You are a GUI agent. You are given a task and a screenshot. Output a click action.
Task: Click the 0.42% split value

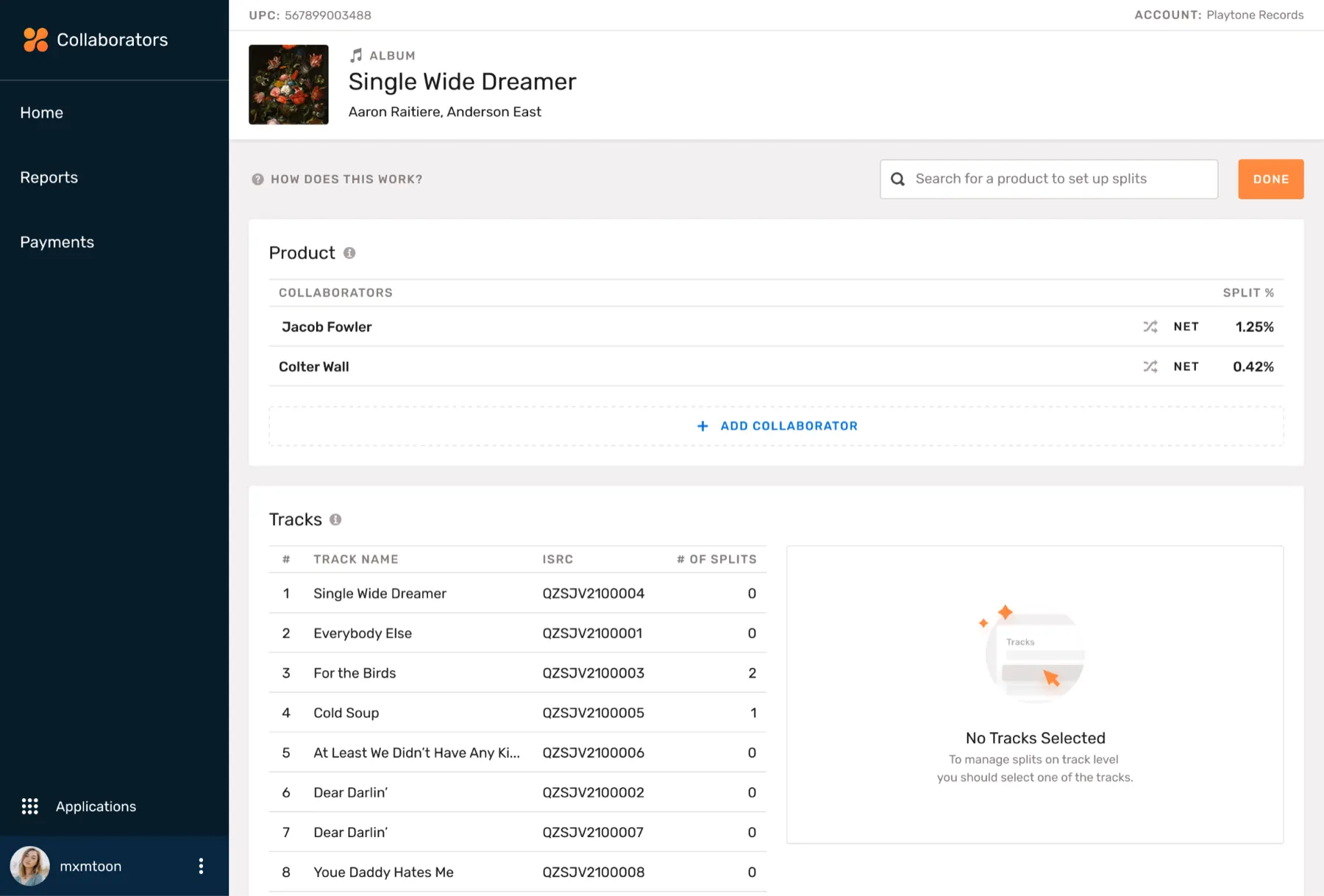1253,366
